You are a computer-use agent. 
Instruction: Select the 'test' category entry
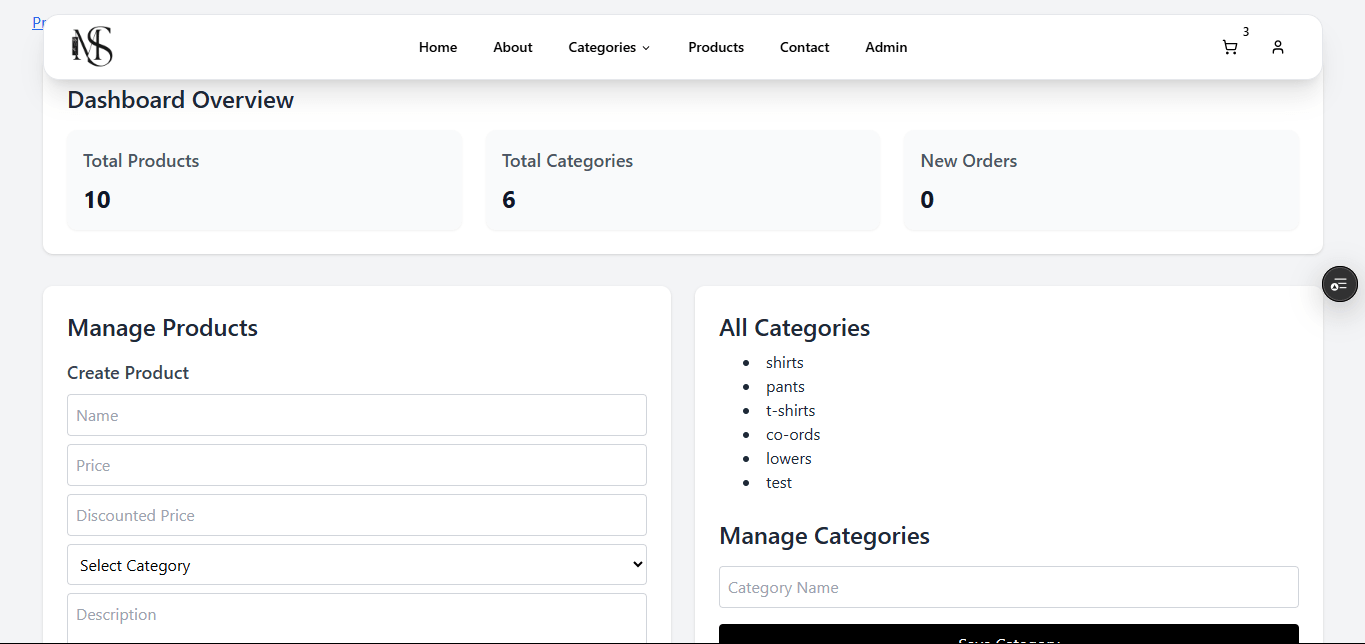(779, 482)
